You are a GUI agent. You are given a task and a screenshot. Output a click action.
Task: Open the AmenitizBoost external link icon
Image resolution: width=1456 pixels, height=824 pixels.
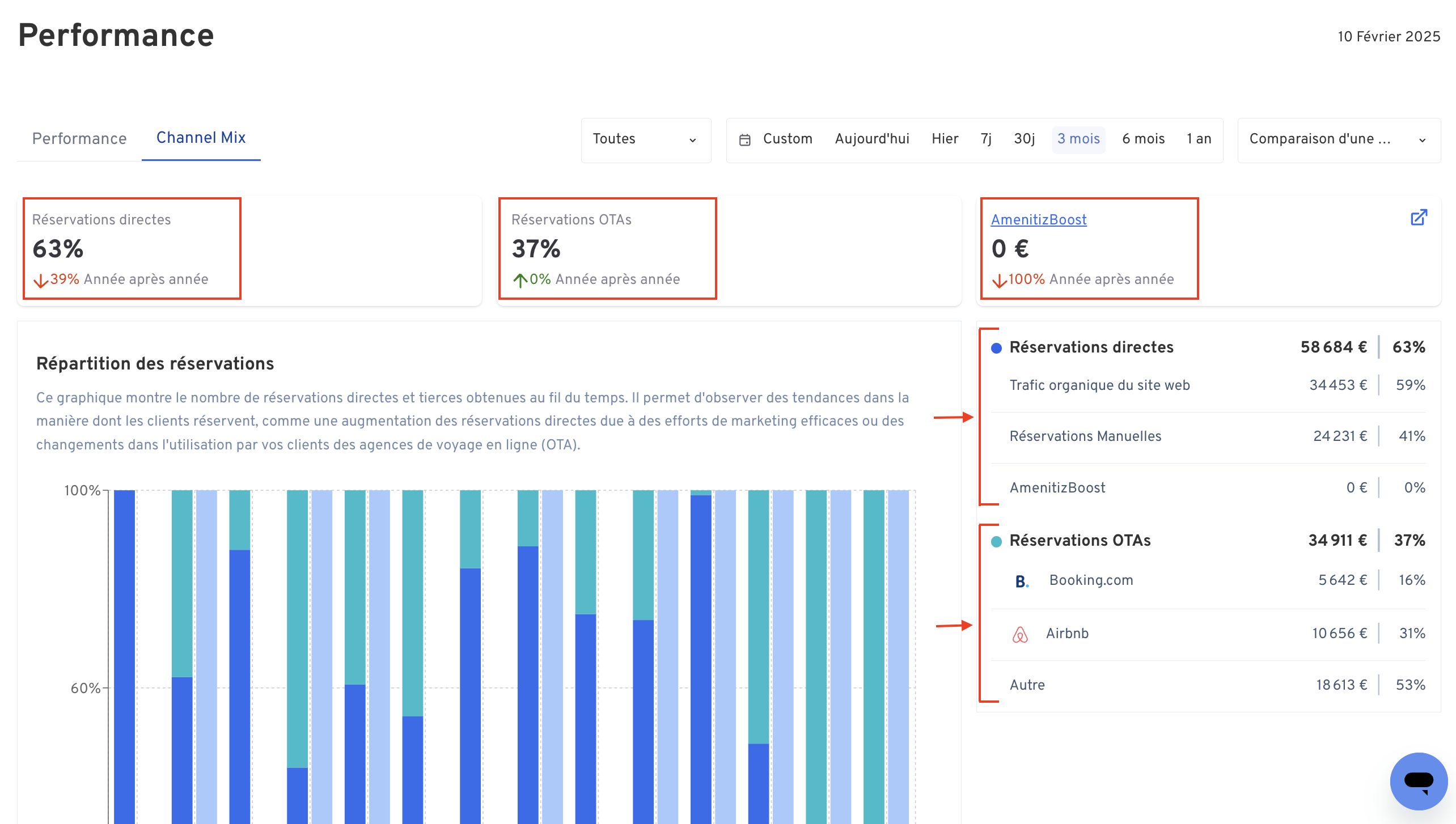(x=1419, y=218)
